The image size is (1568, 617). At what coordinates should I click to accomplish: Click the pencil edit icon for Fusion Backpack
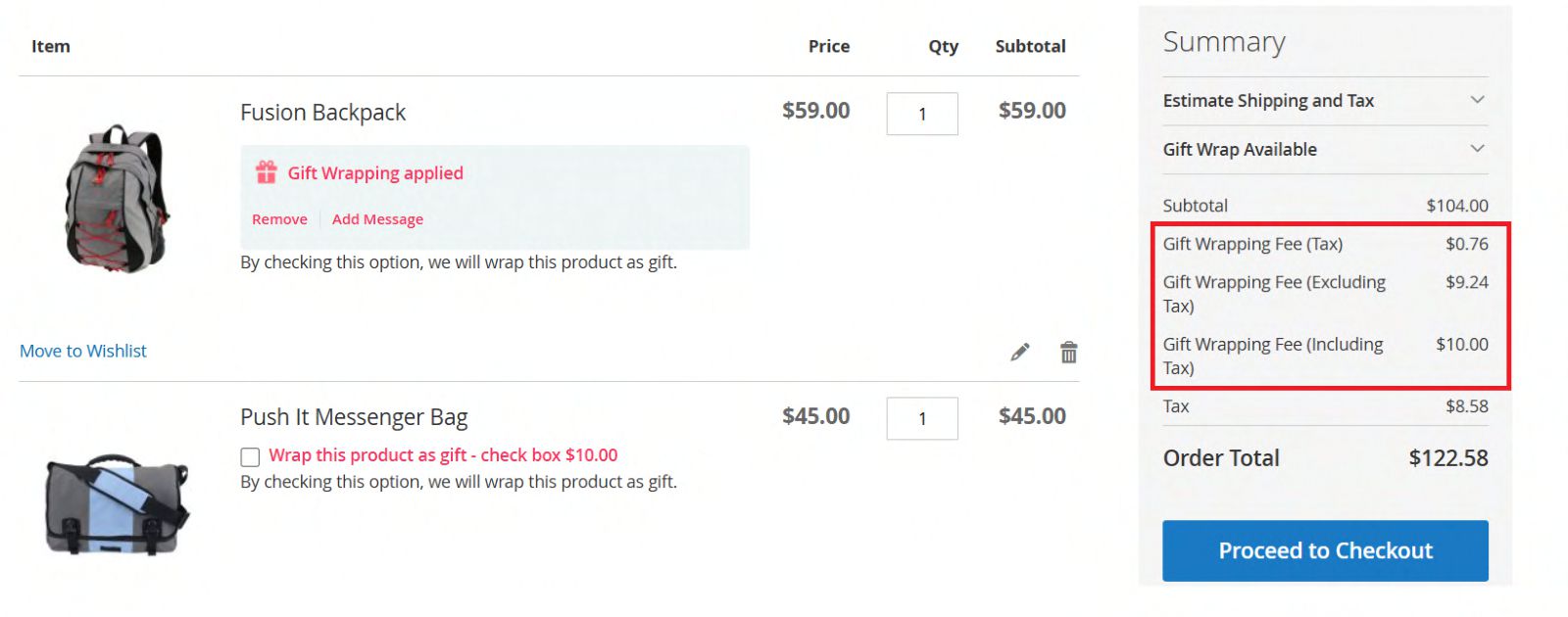pyautogui.click(x=1020, y=353)
